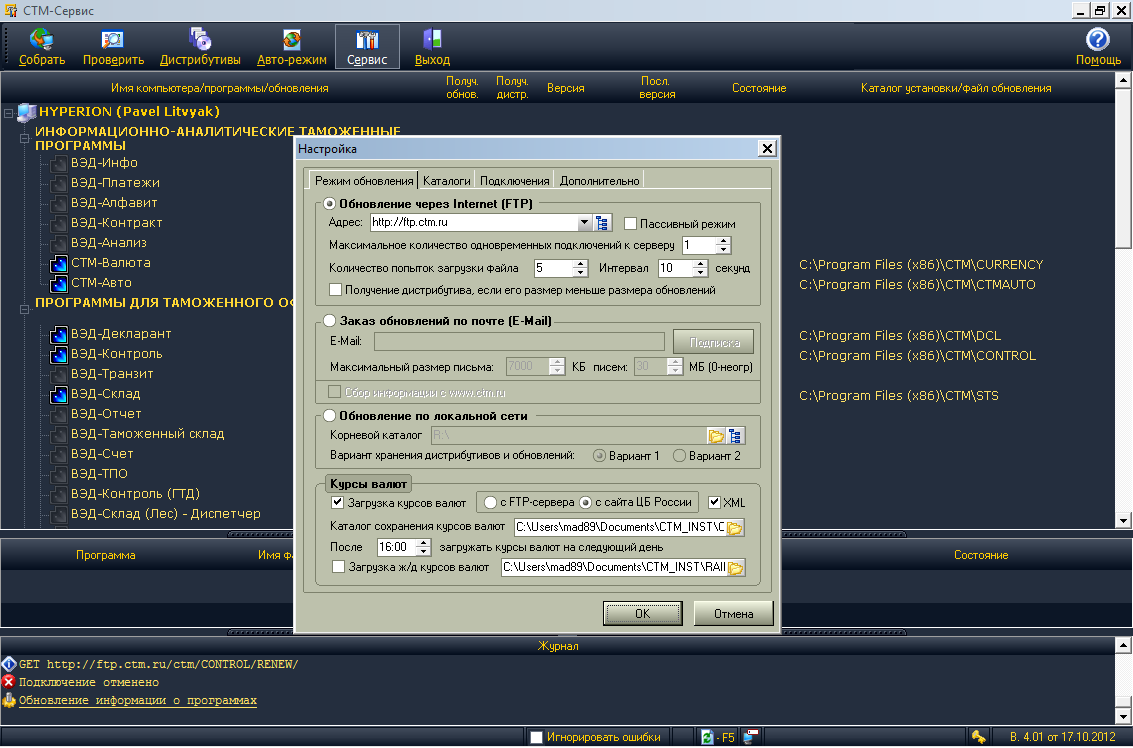Enable Пассивный режим checkbox
Image resolution: width=1133 pixels, height=748 pixels.
tap(630, 224)
